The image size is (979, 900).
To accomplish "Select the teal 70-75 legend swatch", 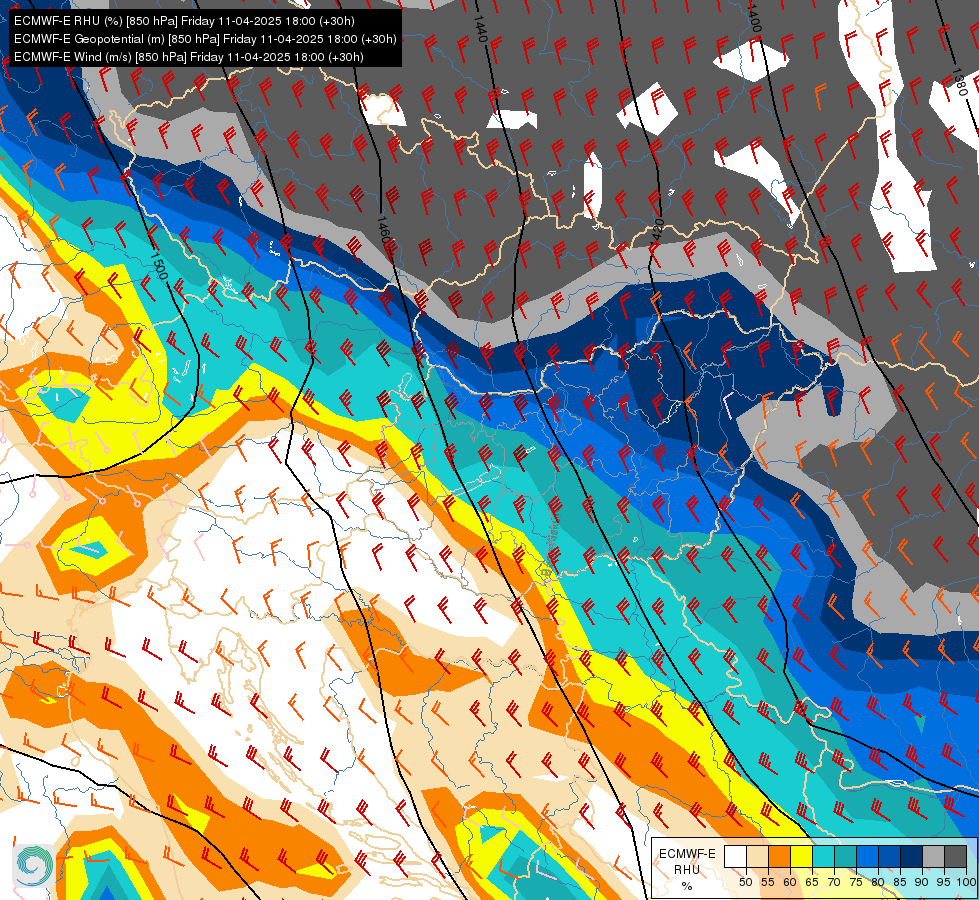I will click(x=845, y=856).
